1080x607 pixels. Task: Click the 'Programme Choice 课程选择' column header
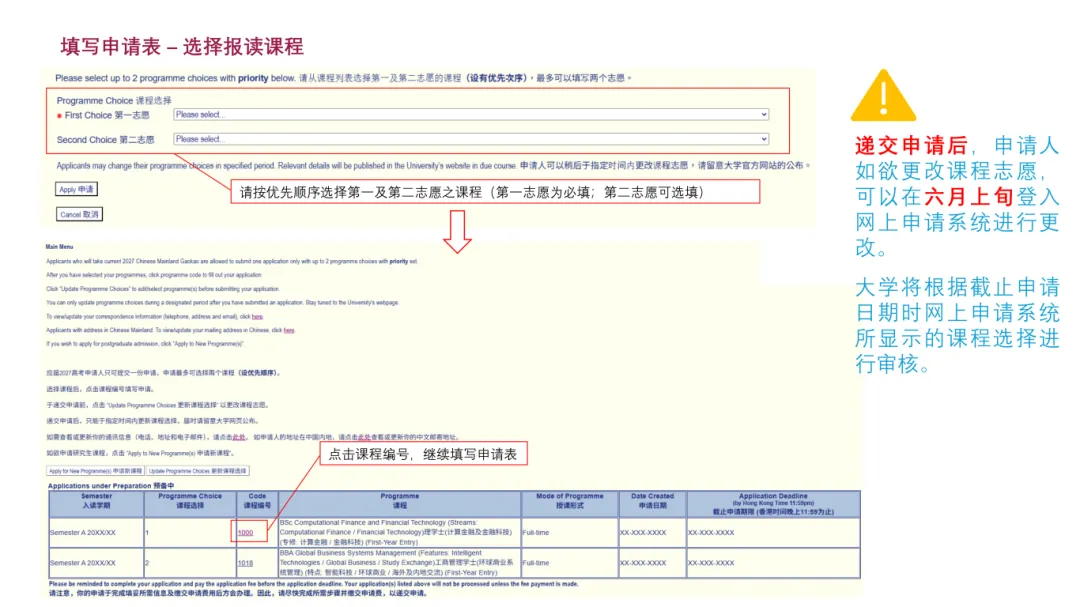pos(190,504)
